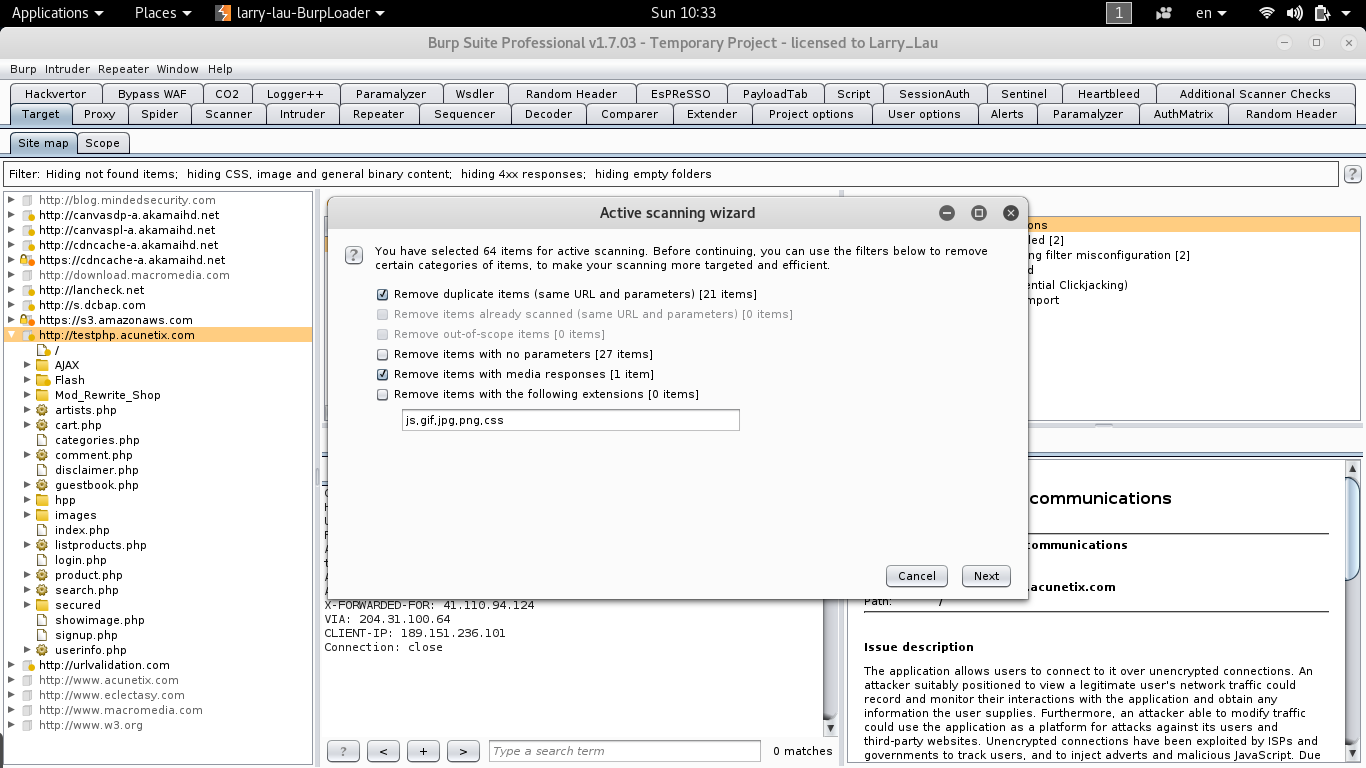Click Next in the scanning wizard
This screenshot has height=768, width=1366.
pyautogui.click(x=987, y=576)
